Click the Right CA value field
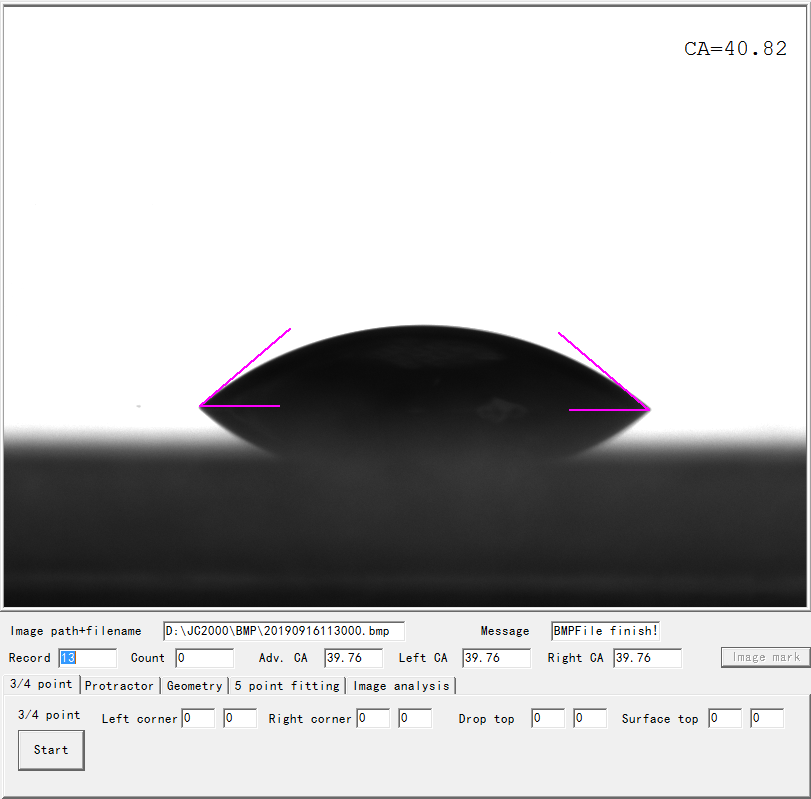Image resolution: width=811 pixels, height=799 pixels. [647, 658]
